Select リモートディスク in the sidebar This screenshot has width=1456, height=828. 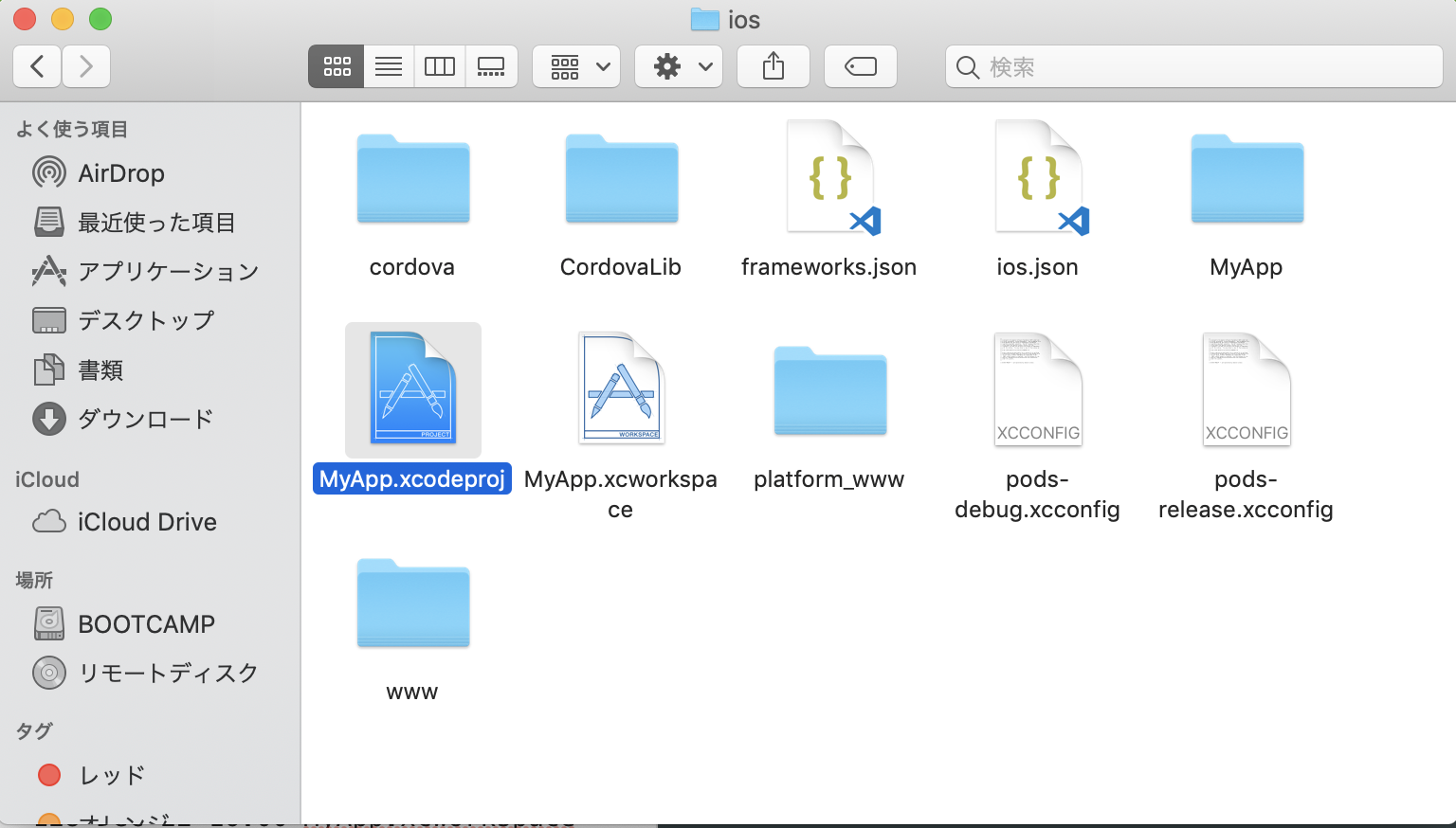point(151,673)
